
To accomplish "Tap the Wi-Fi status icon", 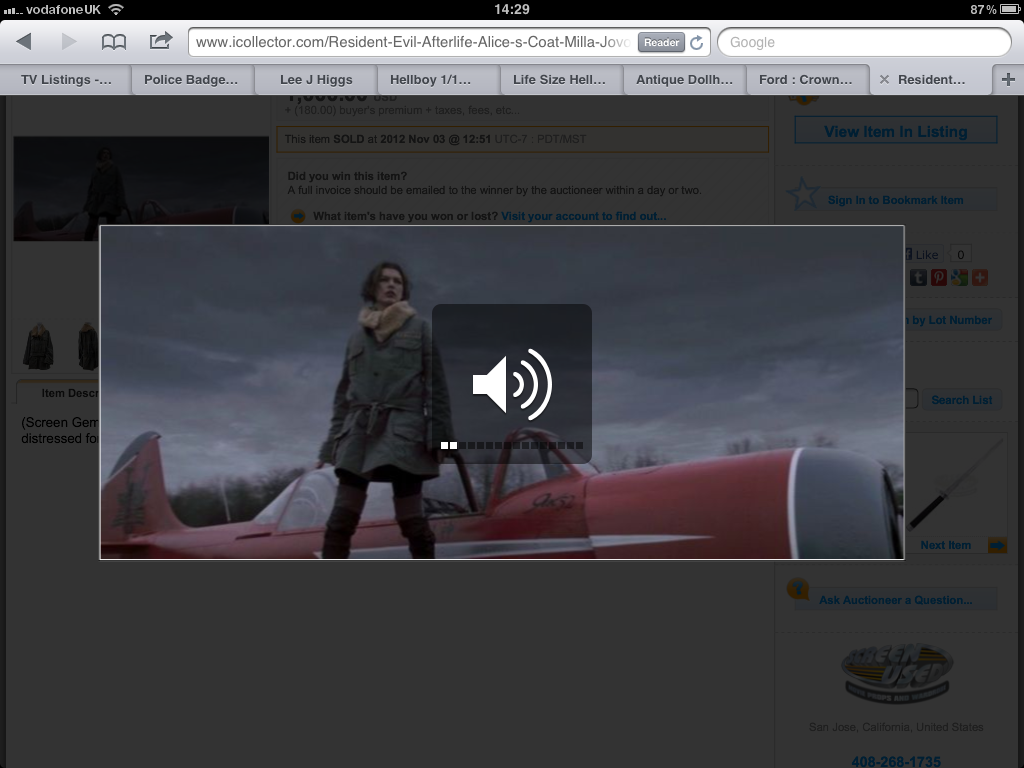I will coord(116,9).
